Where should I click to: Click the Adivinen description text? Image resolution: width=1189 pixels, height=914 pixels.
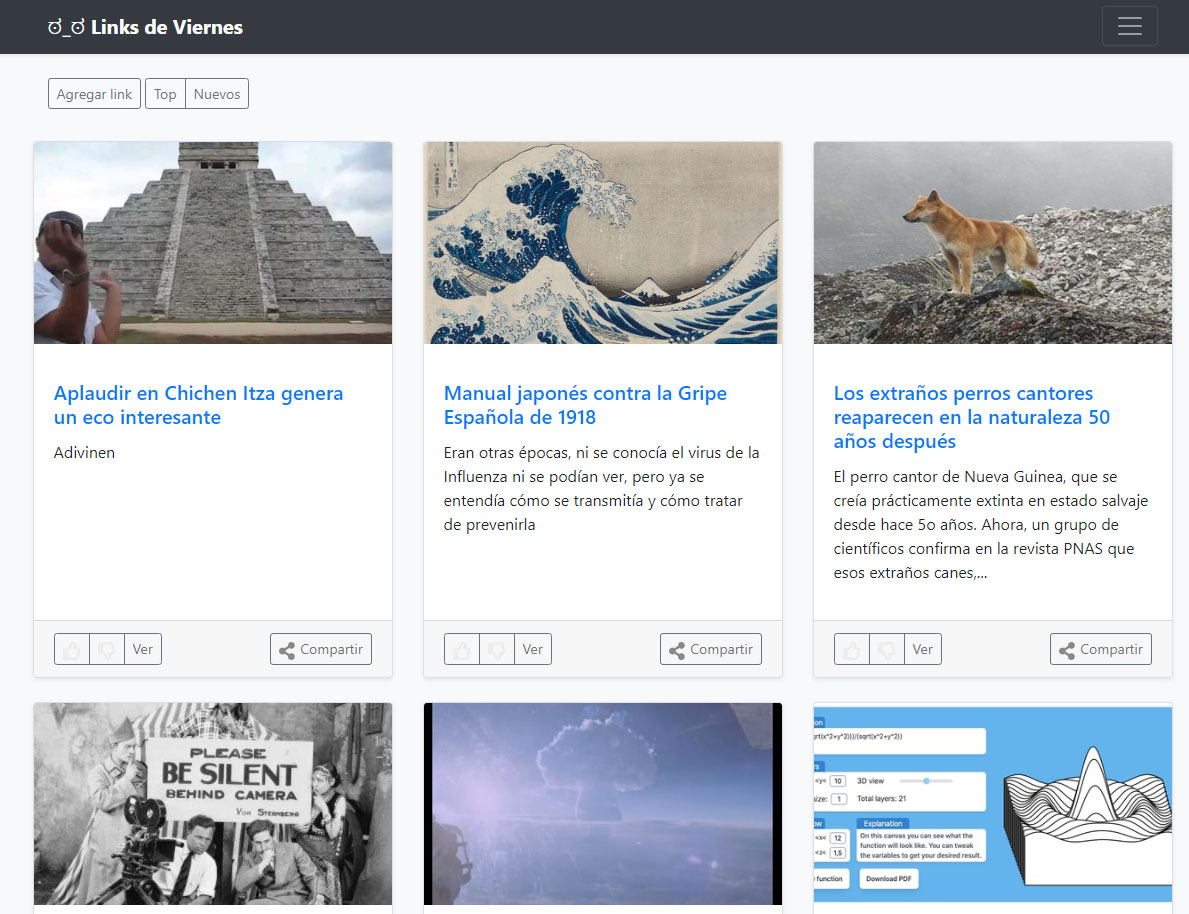(84, 453)
